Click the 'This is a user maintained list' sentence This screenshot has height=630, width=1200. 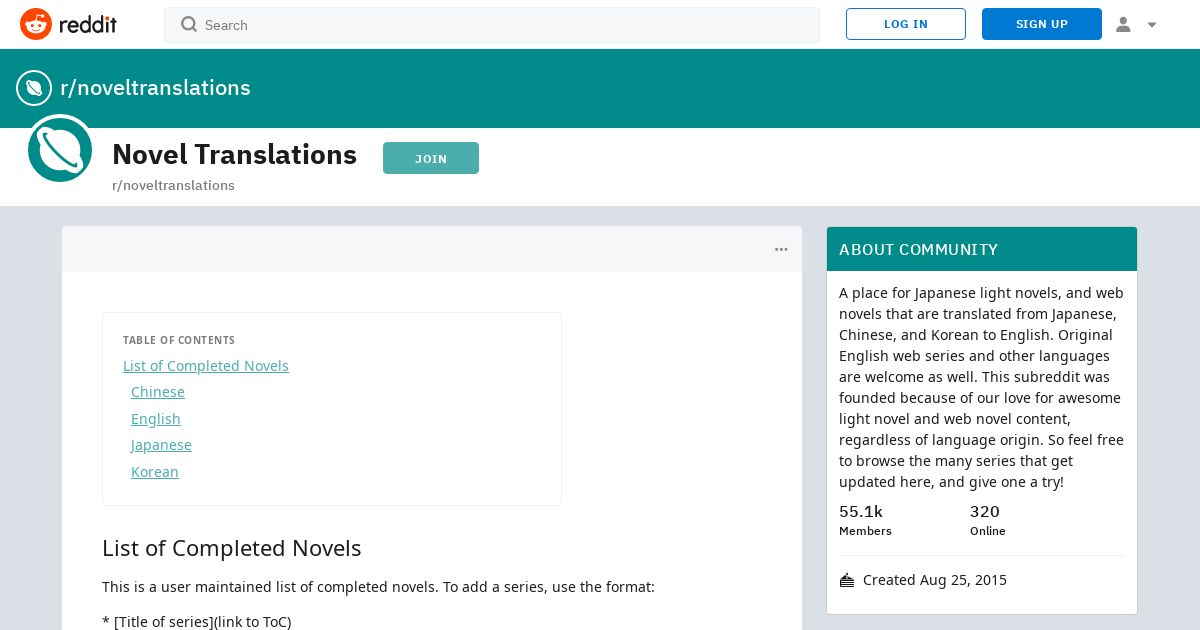[x=378, y=587]
